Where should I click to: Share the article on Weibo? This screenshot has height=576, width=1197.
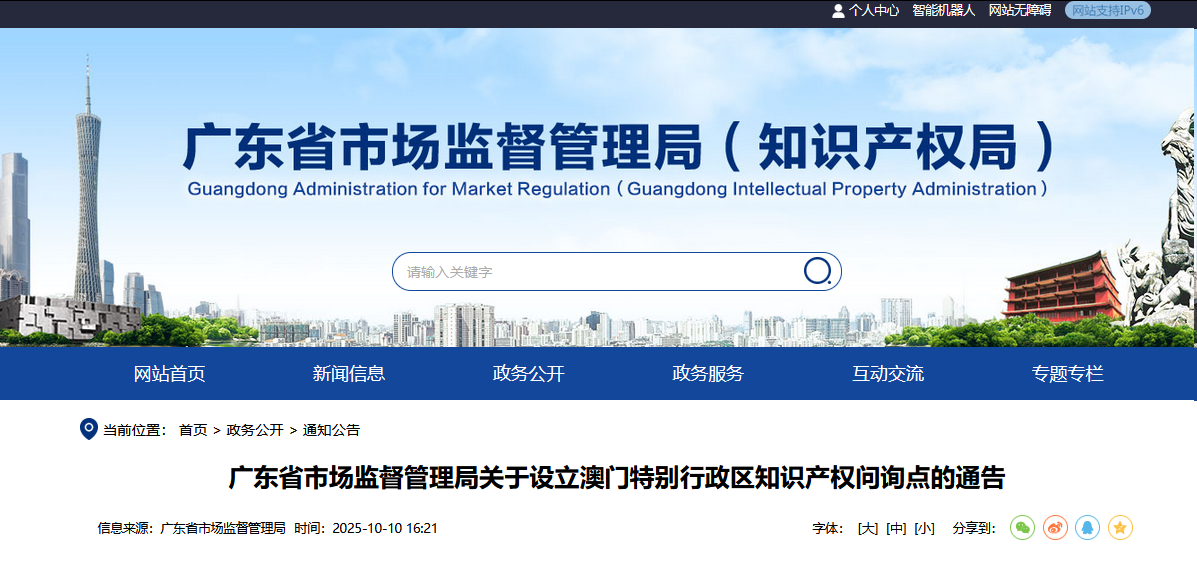tap(1055, 528)
